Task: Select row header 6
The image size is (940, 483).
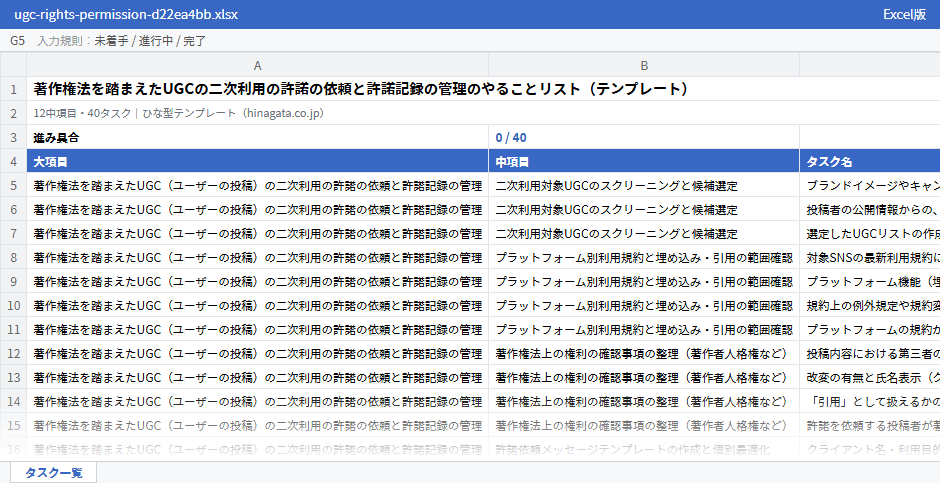Action: point(13,209)
